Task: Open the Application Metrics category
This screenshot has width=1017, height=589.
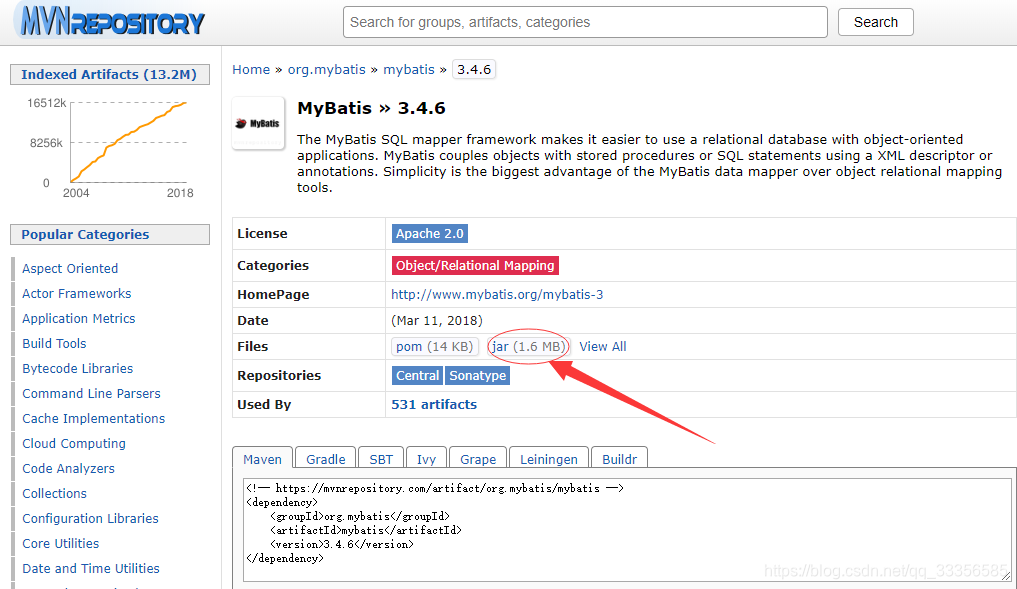Action: (x=78, y=319)
